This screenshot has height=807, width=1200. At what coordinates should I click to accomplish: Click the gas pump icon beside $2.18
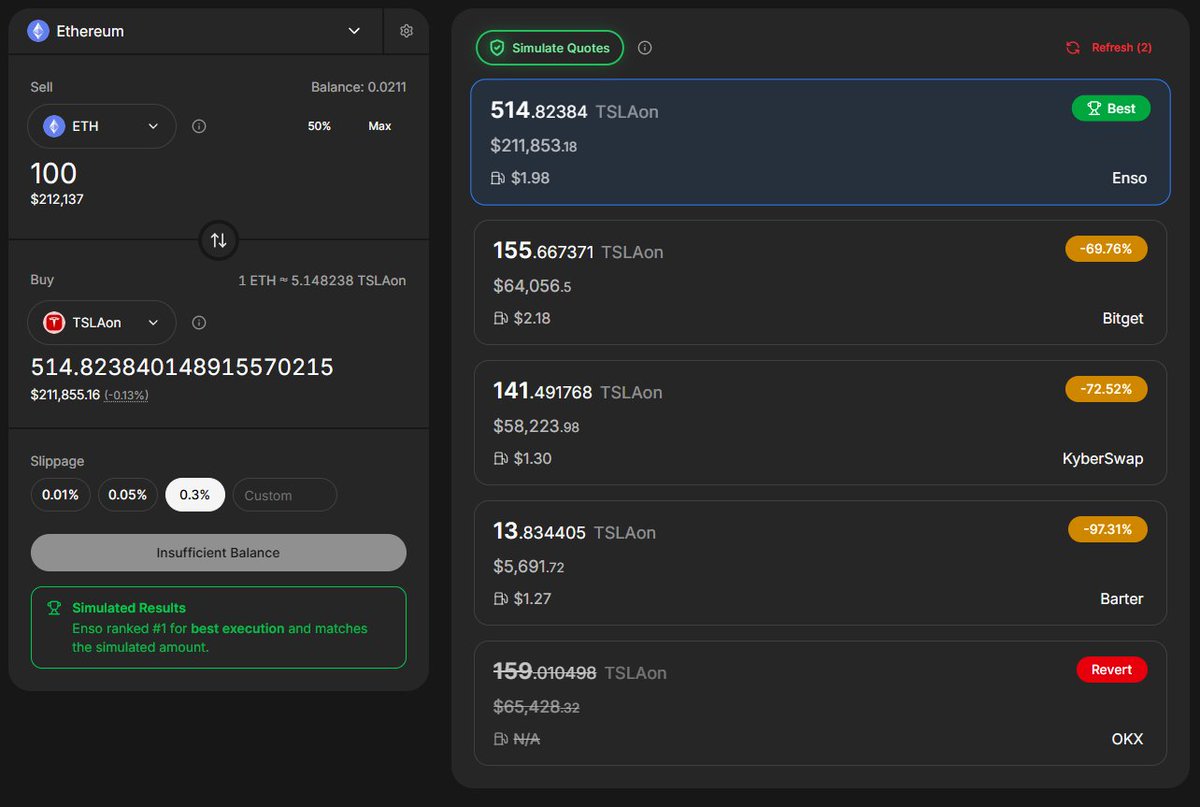coord(501,318)
